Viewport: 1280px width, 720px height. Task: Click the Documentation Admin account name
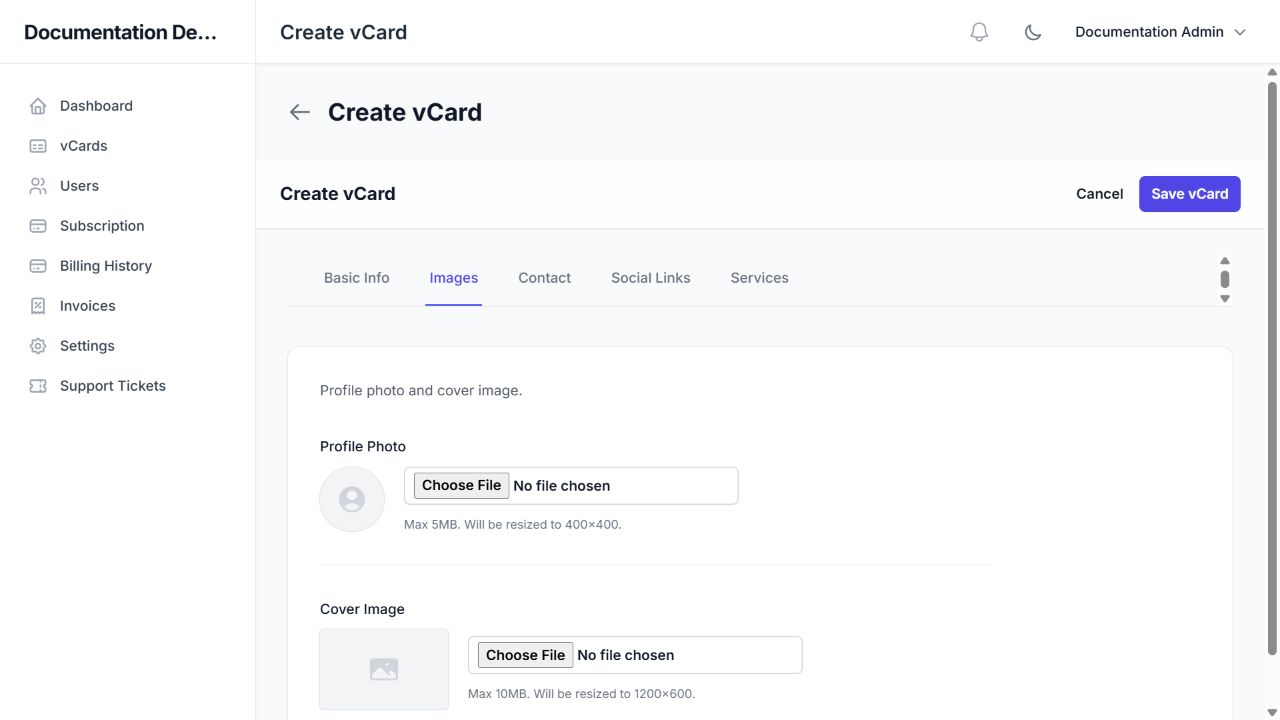(x=1150, y=32)
